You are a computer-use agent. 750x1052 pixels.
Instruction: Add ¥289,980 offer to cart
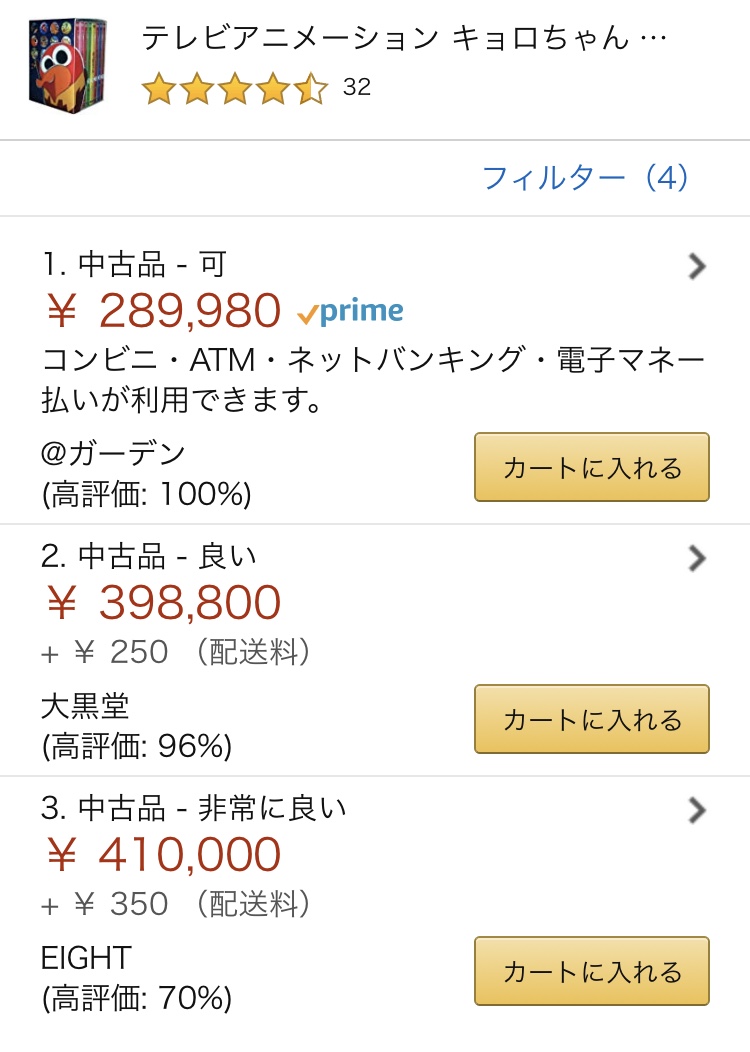591,467
